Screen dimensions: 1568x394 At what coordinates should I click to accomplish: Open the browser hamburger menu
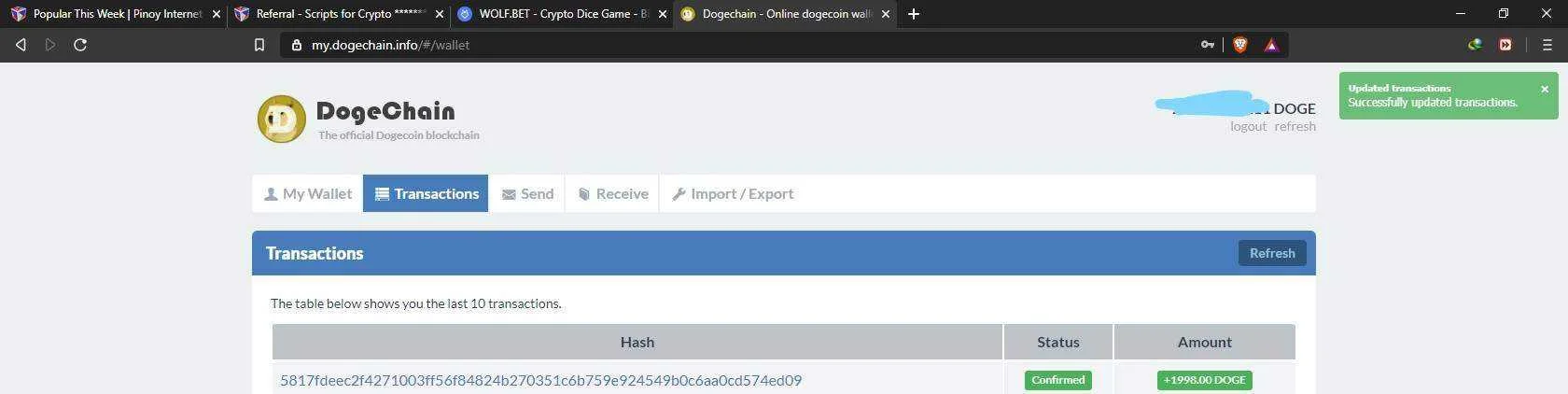[x=1547, y=45]
